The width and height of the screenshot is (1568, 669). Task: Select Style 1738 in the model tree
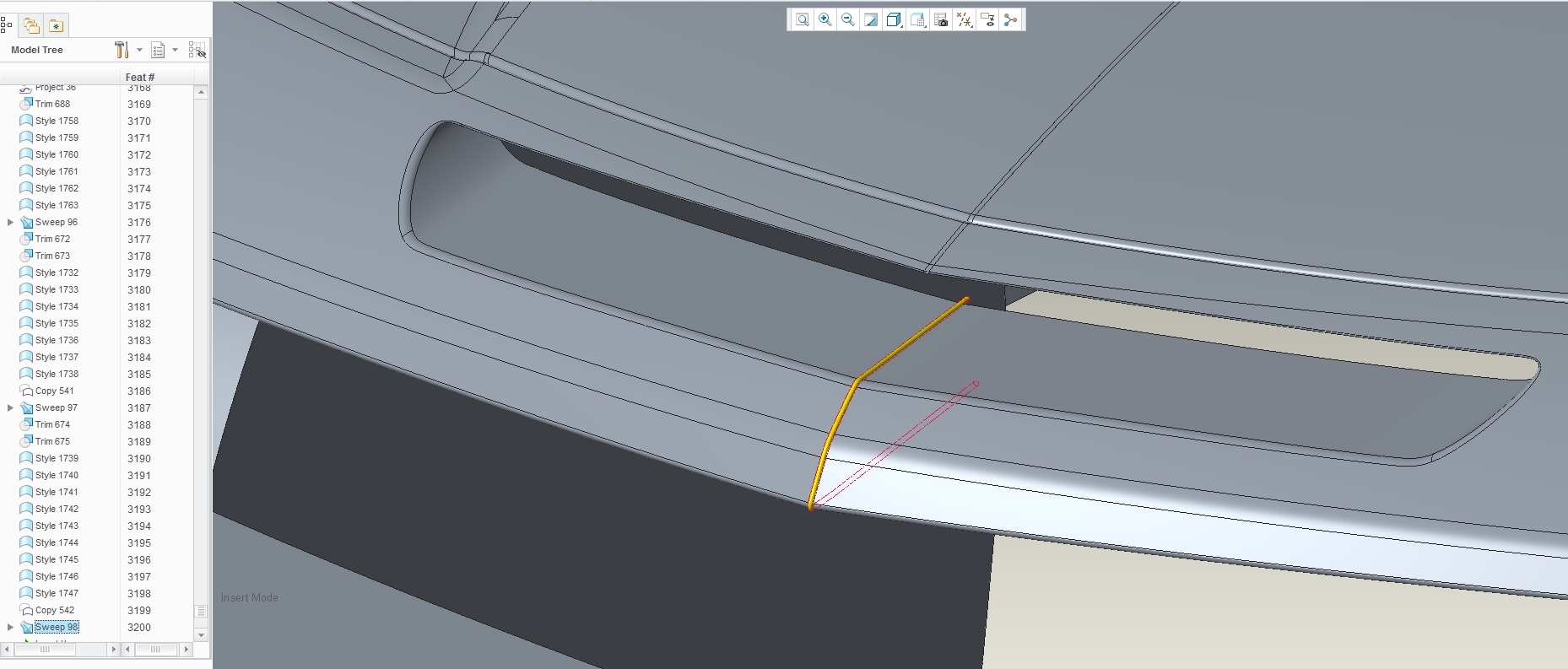(x=57, y=374)
